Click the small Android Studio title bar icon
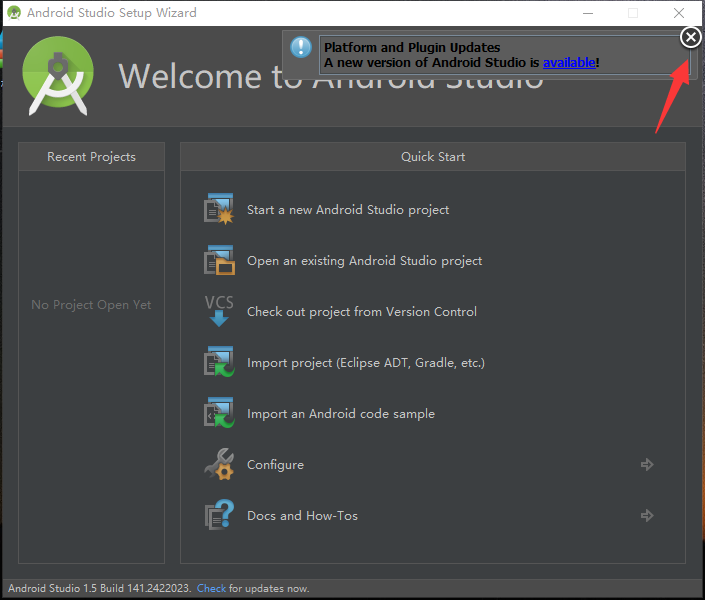Image resolution: width=705 pixels, height=600 pixels. click(x=14, y=13)
